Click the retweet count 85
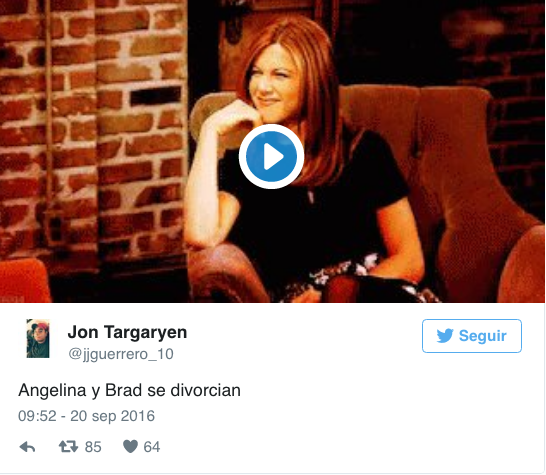This screenshot has height=475, width=546. [93, 447]
